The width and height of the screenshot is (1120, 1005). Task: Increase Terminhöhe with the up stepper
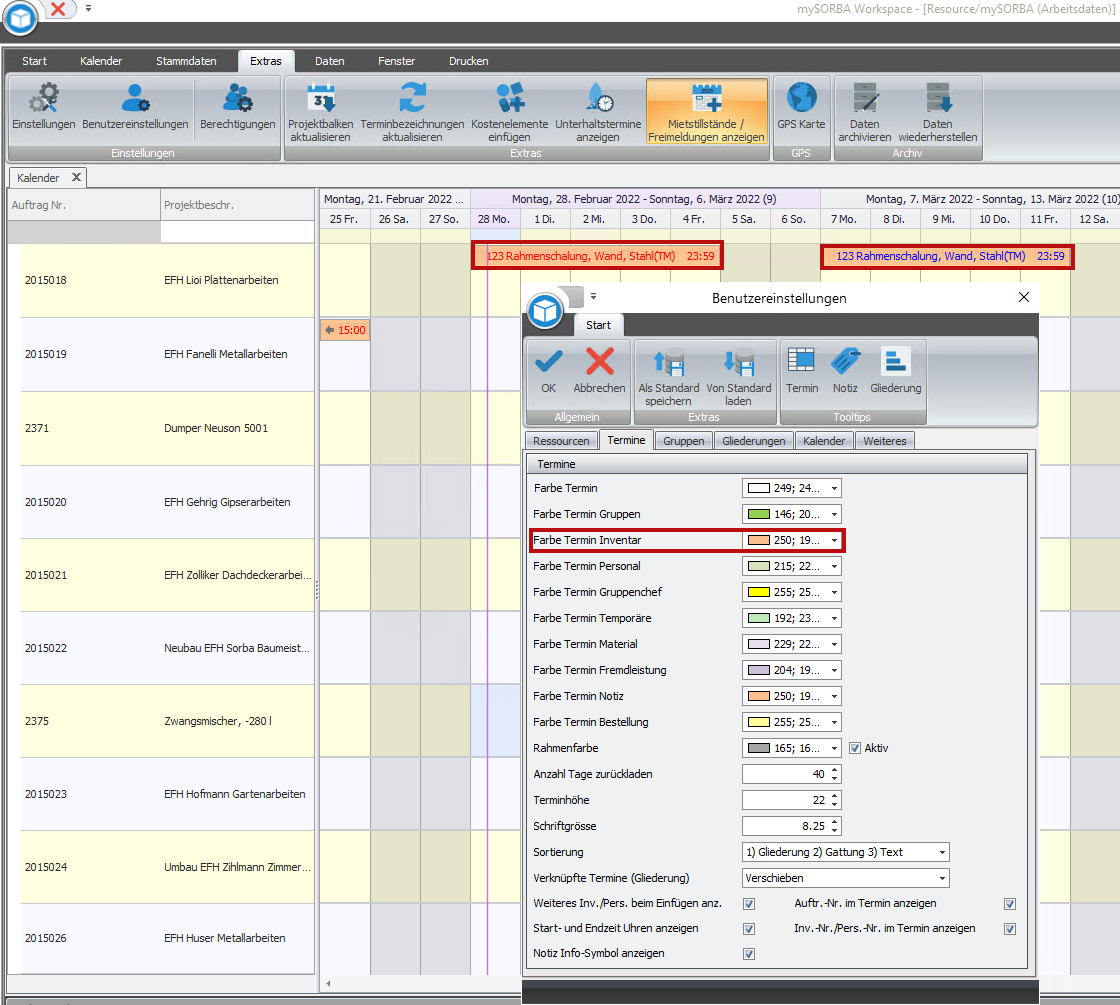click(834, 796)
